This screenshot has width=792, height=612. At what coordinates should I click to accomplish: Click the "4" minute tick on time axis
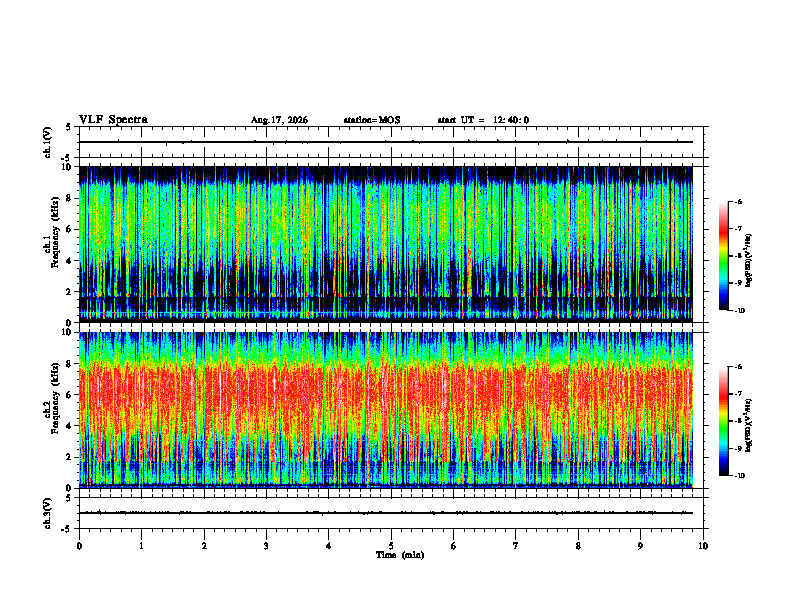[328, 546]
